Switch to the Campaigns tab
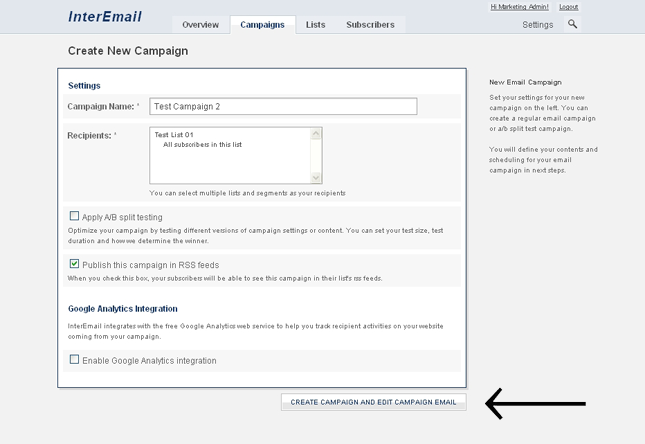The image size is (645, 444). tap(262, 25)
